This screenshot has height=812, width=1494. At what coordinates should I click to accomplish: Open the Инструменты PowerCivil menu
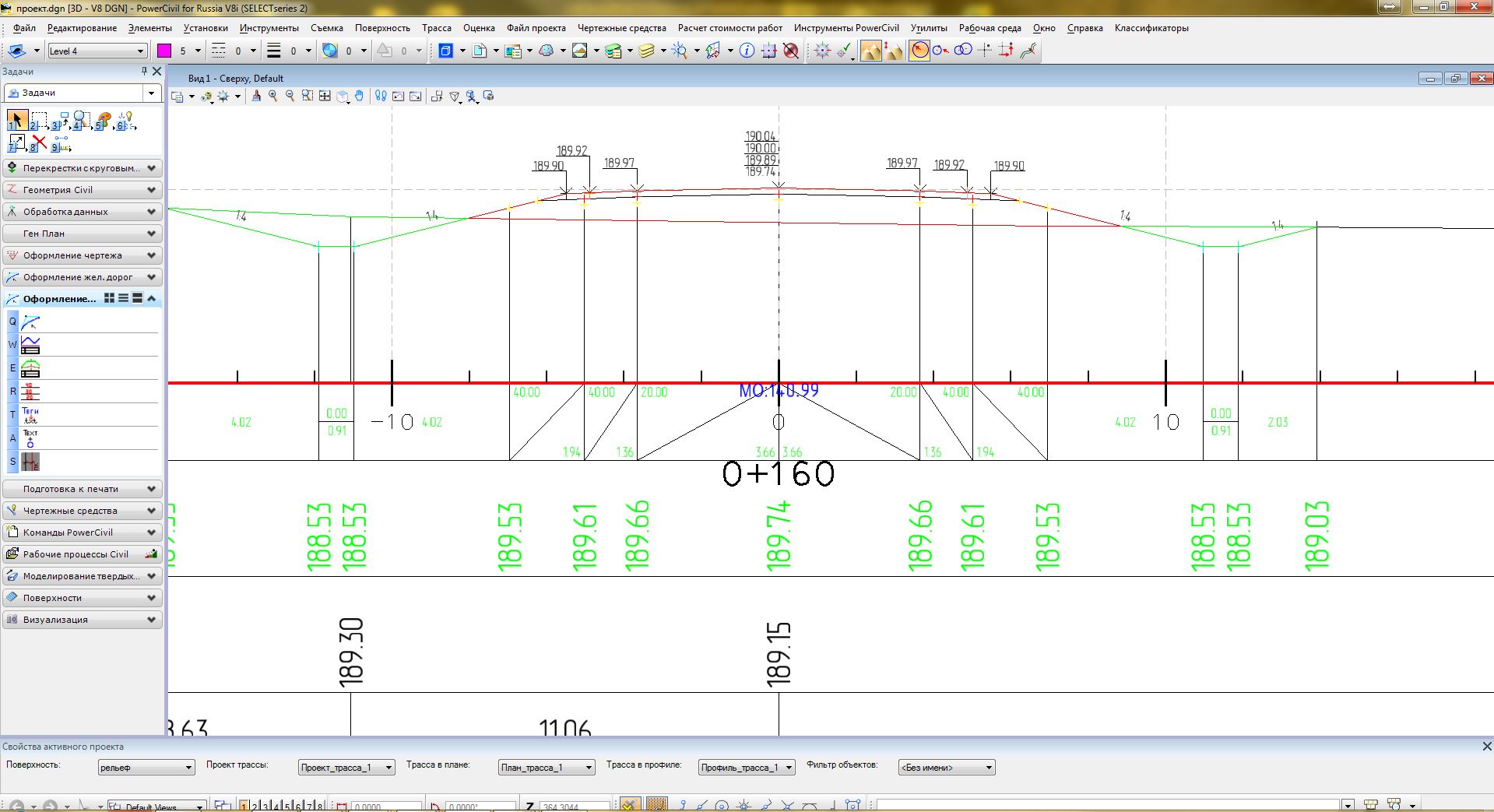coord(845,28)
